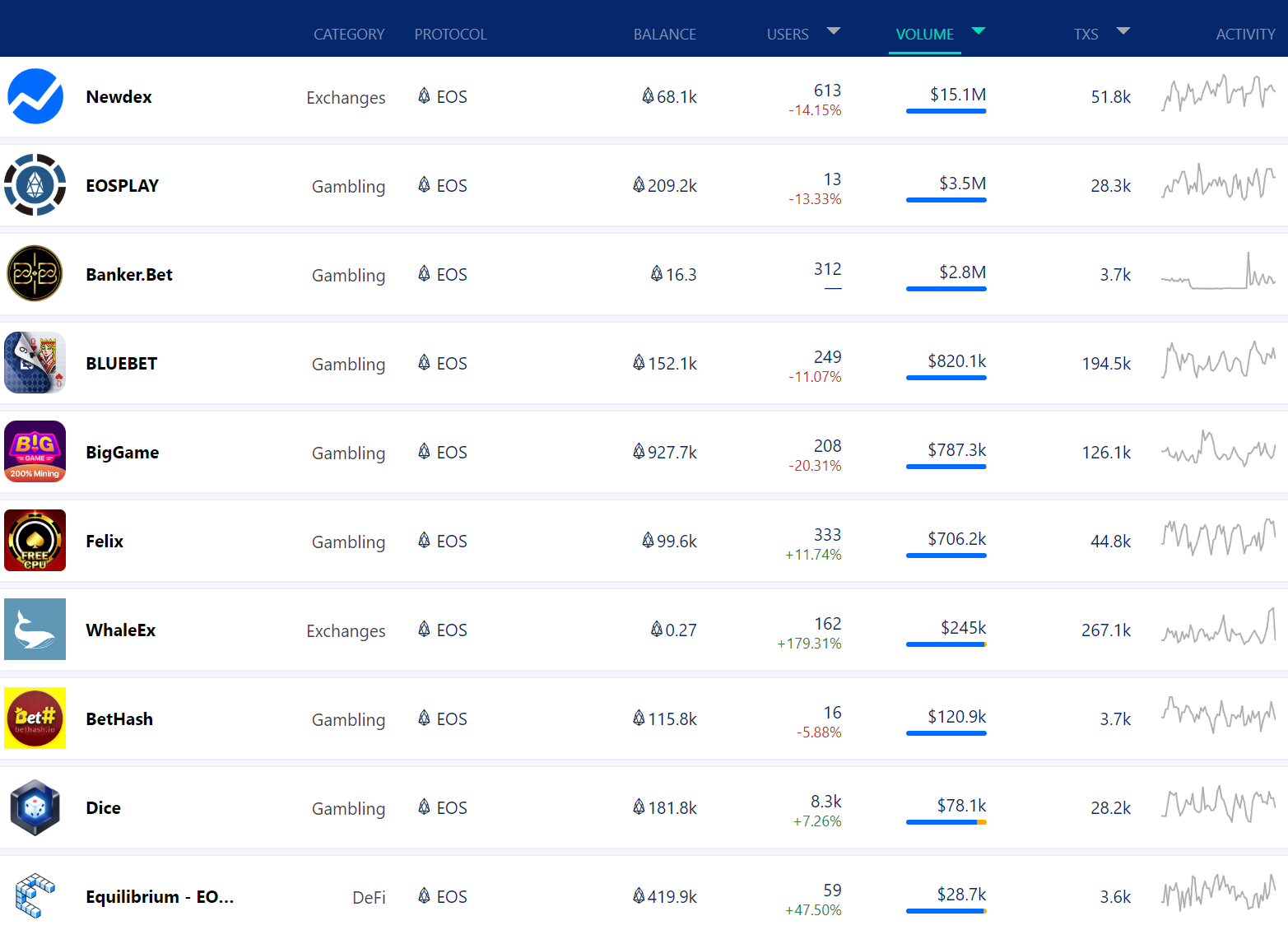The height and width of the screenshot is (930, 1288).
Task: View the WhaleEx activity sparkline chart
Action: pyautogui.click(x=1219, y=626)
